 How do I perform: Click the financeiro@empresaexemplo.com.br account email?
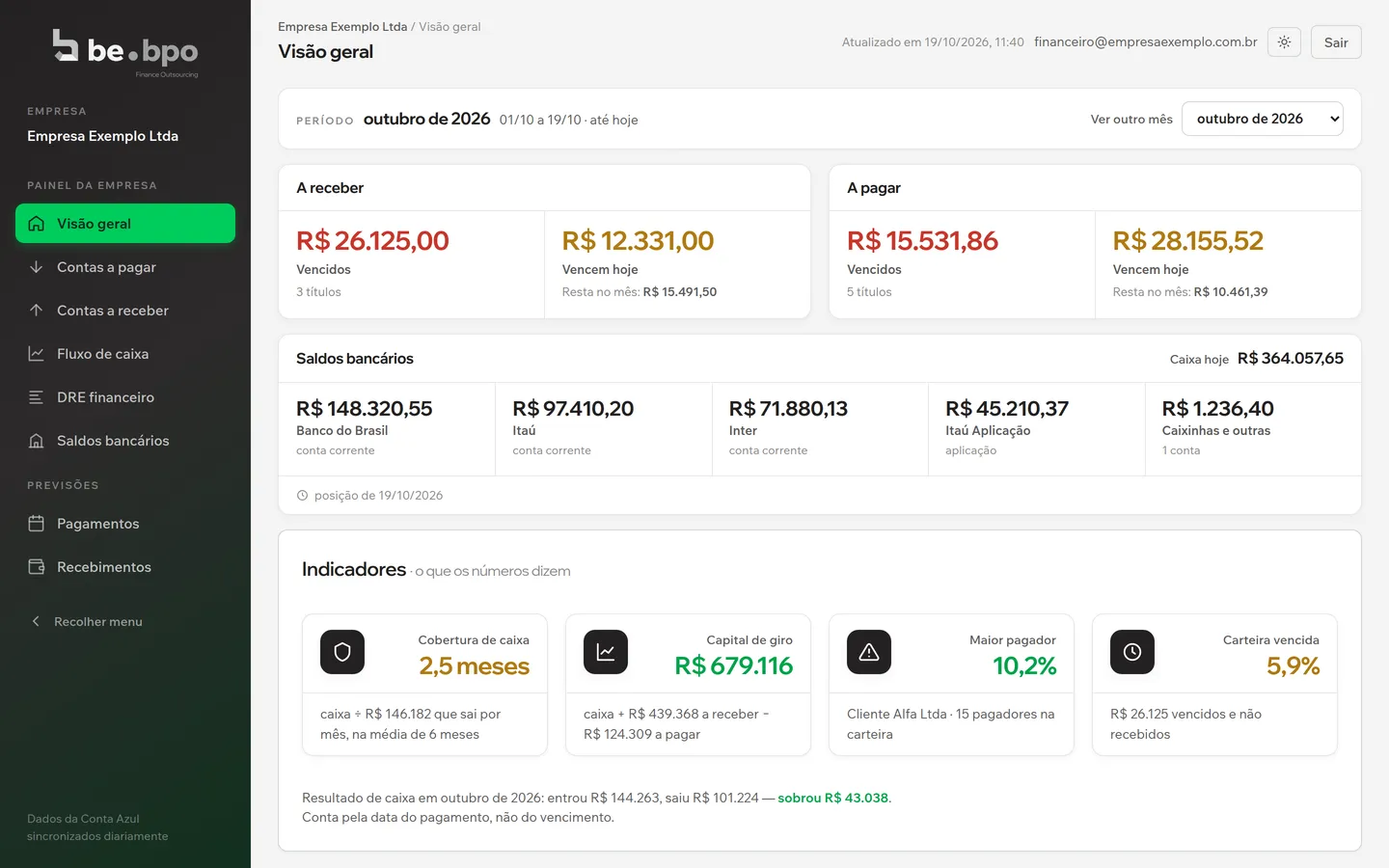1146,41
